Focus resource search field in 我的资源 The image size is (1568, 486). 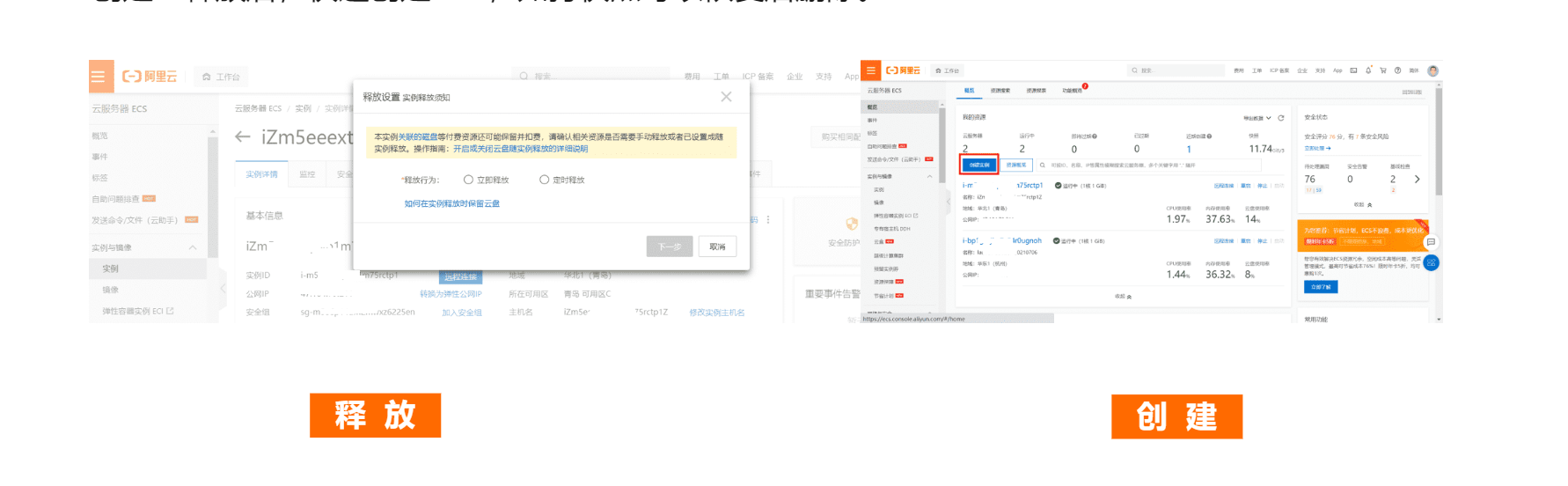pos(1149,165)
